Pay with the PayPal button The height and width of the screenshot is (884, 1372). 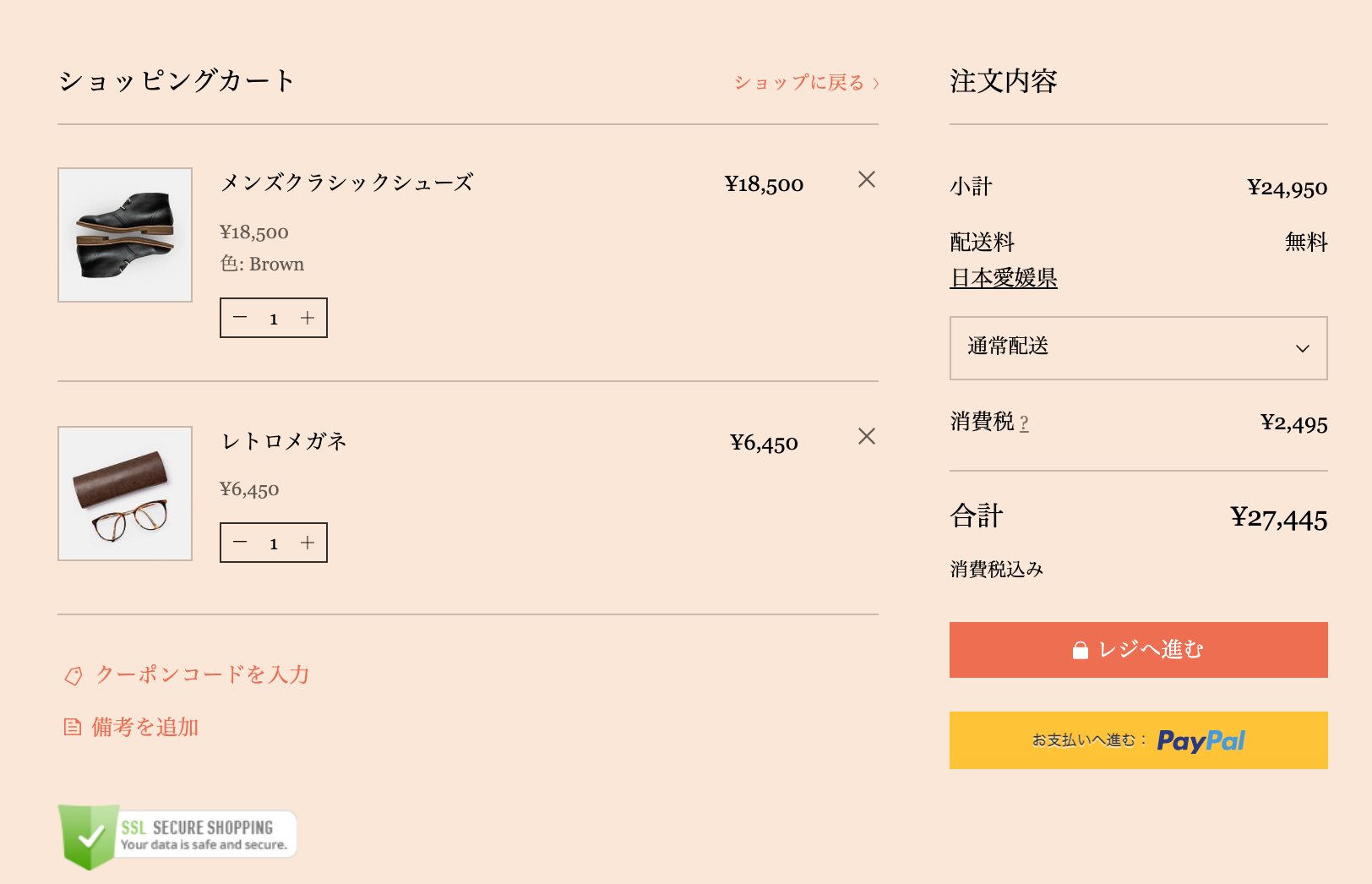coord(1137,740)
